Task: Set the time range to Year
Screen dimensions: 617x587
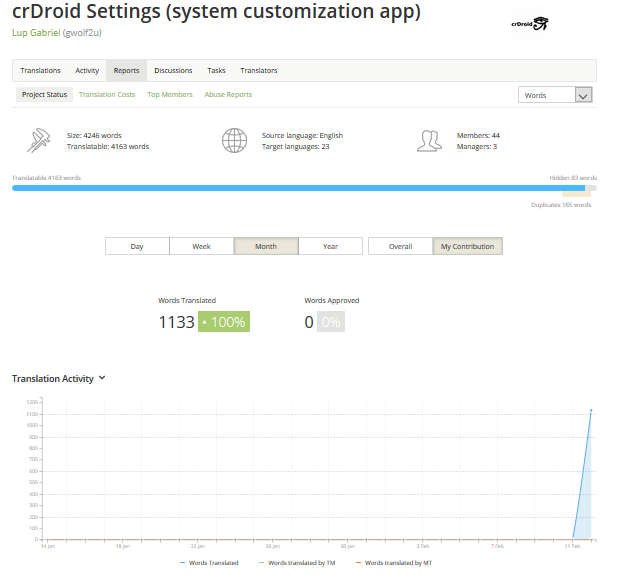Action: click(x=331, y=246)
